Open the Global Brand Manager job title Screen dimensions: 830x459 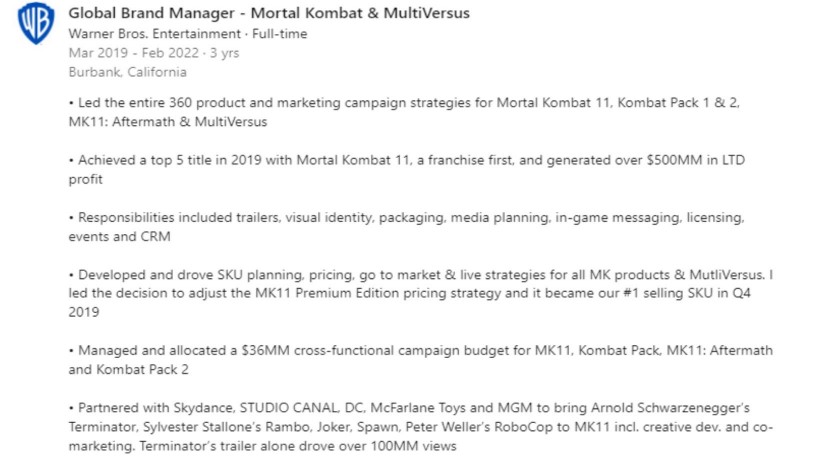(x=268, y=13)
